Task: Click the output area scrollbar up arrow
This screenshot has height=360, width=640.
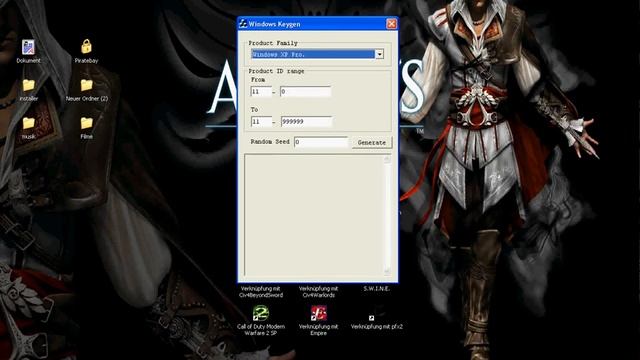Action: (x=387, y=159)
